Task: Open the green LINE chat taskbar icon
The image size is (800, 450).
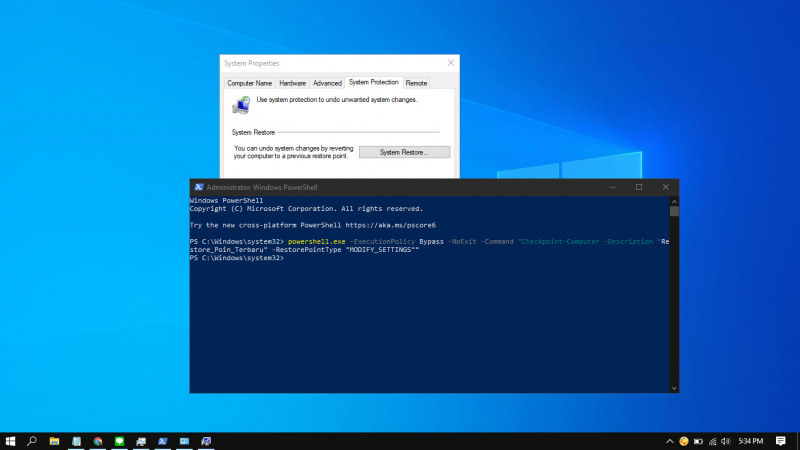Action: (119, 441)
